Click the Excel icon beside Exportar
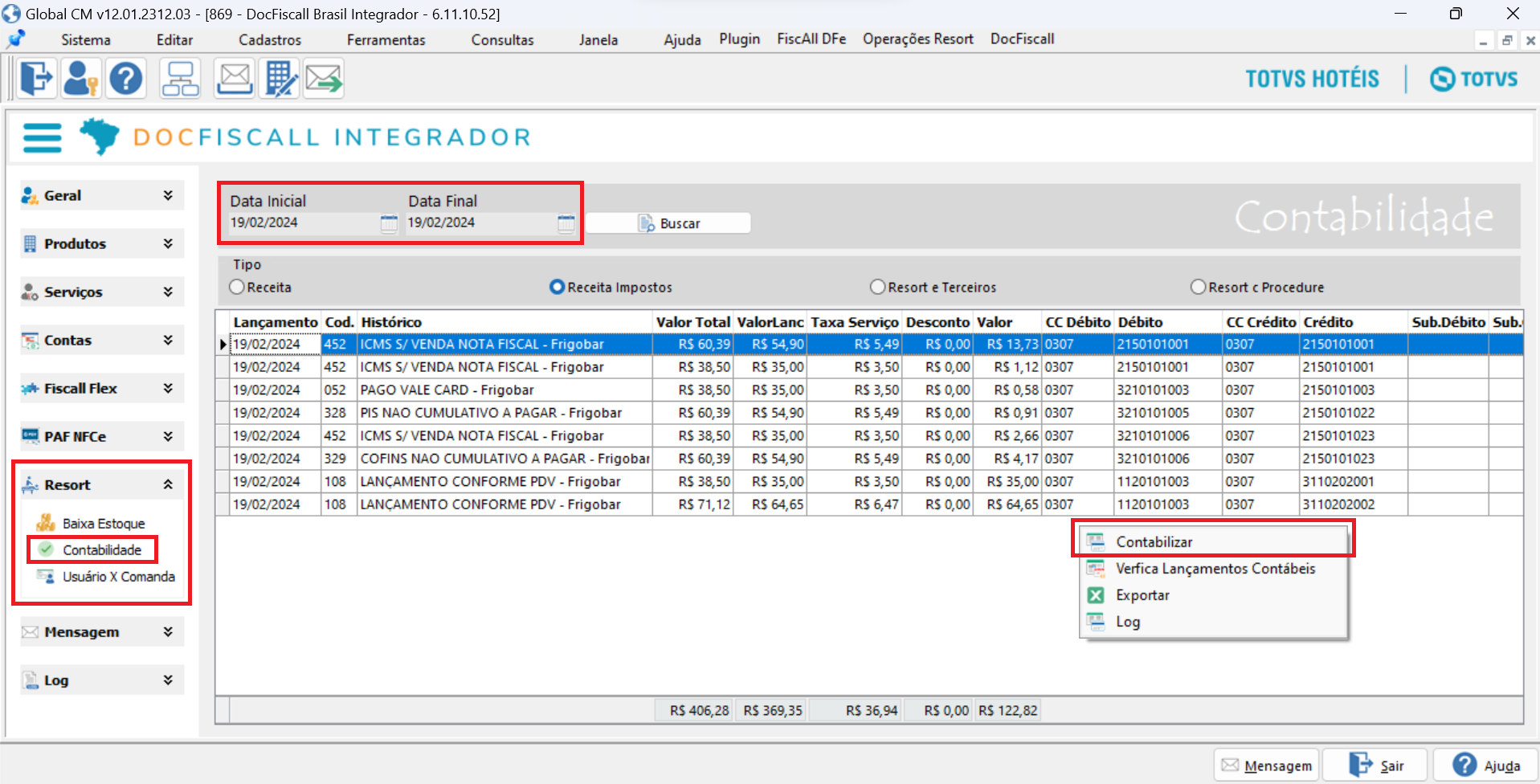The image size is (1540, 784). tap(1096, 595)
